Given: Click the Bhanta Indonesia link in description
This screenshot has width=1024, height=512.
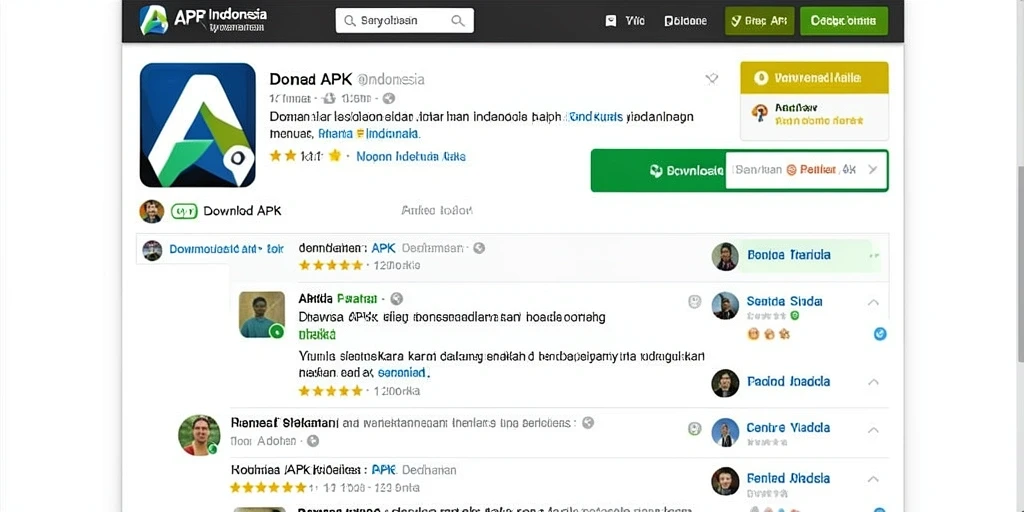Looking at the screenshot, I should (369, 134).
